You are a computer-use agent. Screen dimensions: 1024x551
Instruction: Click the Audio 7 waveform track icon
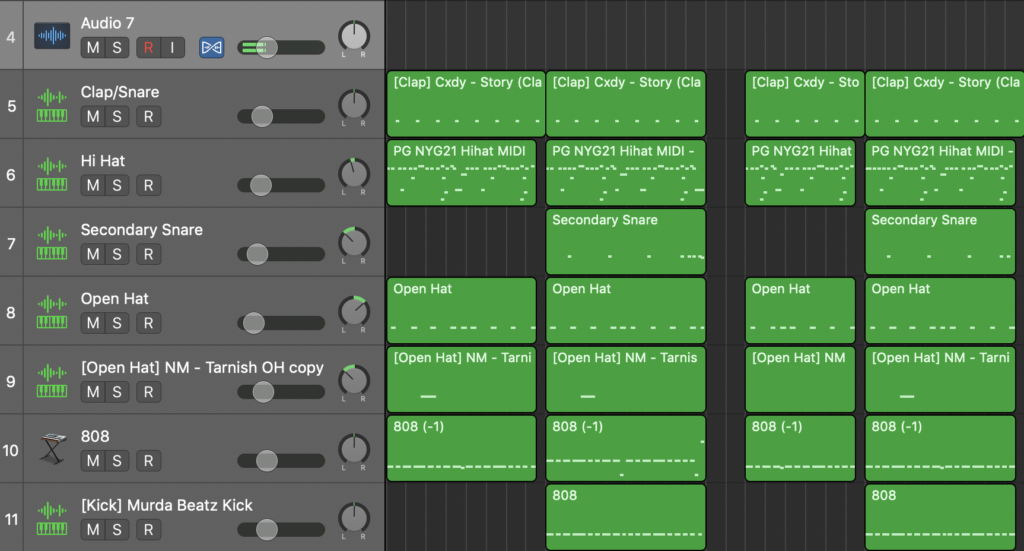[x=52, y=36]
